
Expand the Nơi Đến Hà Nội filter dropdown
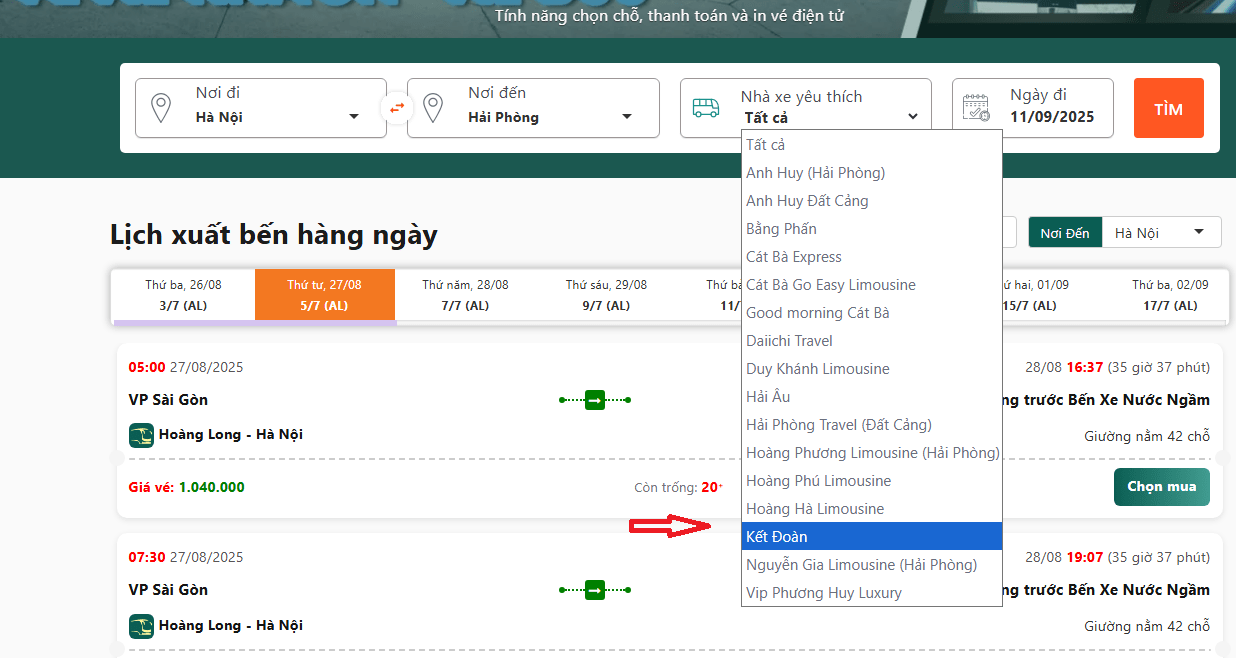(x=1160, y=233)
